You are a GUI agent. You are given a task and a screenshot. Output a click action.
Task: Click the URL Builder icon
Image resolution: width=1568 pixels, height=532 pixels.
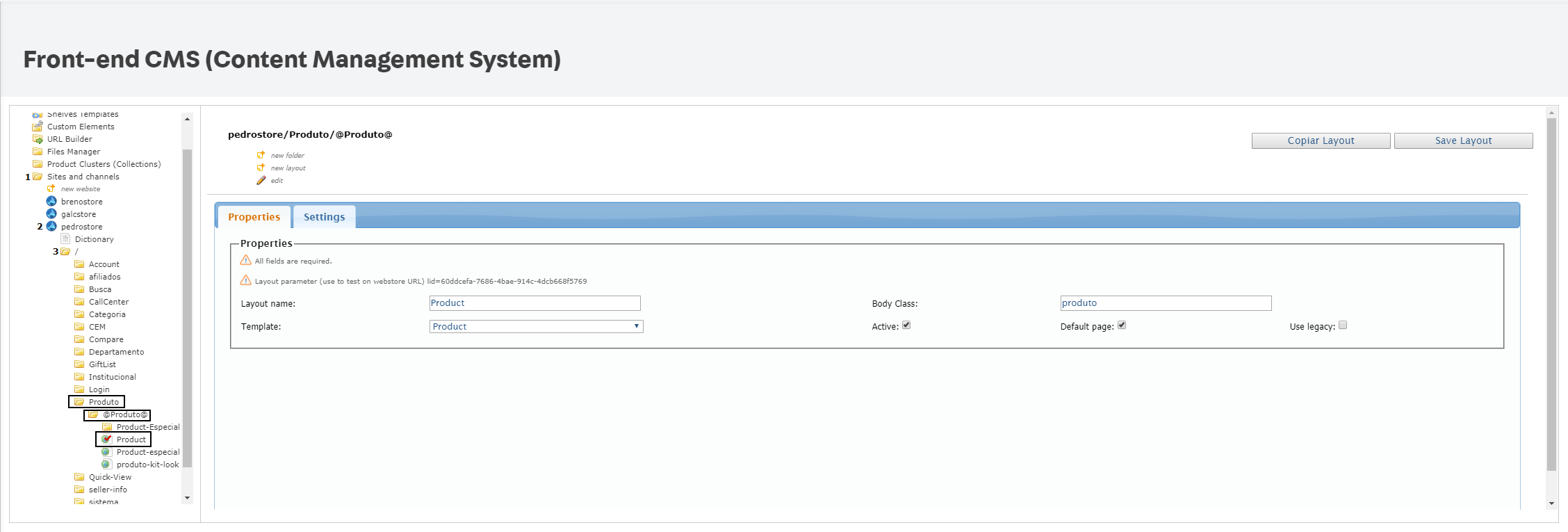click(38, 139)
